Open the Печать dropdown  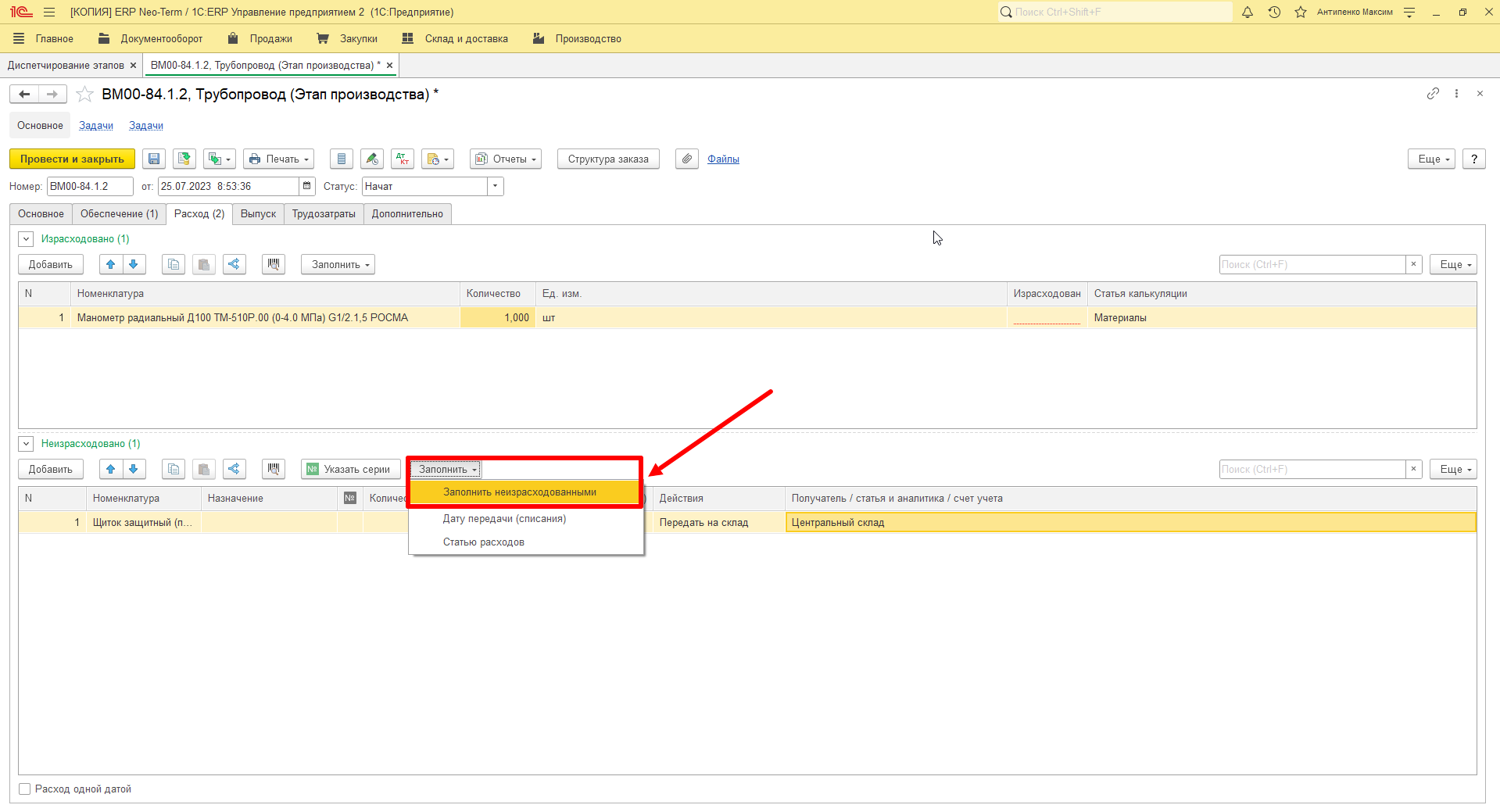click(x=278, y=159)
